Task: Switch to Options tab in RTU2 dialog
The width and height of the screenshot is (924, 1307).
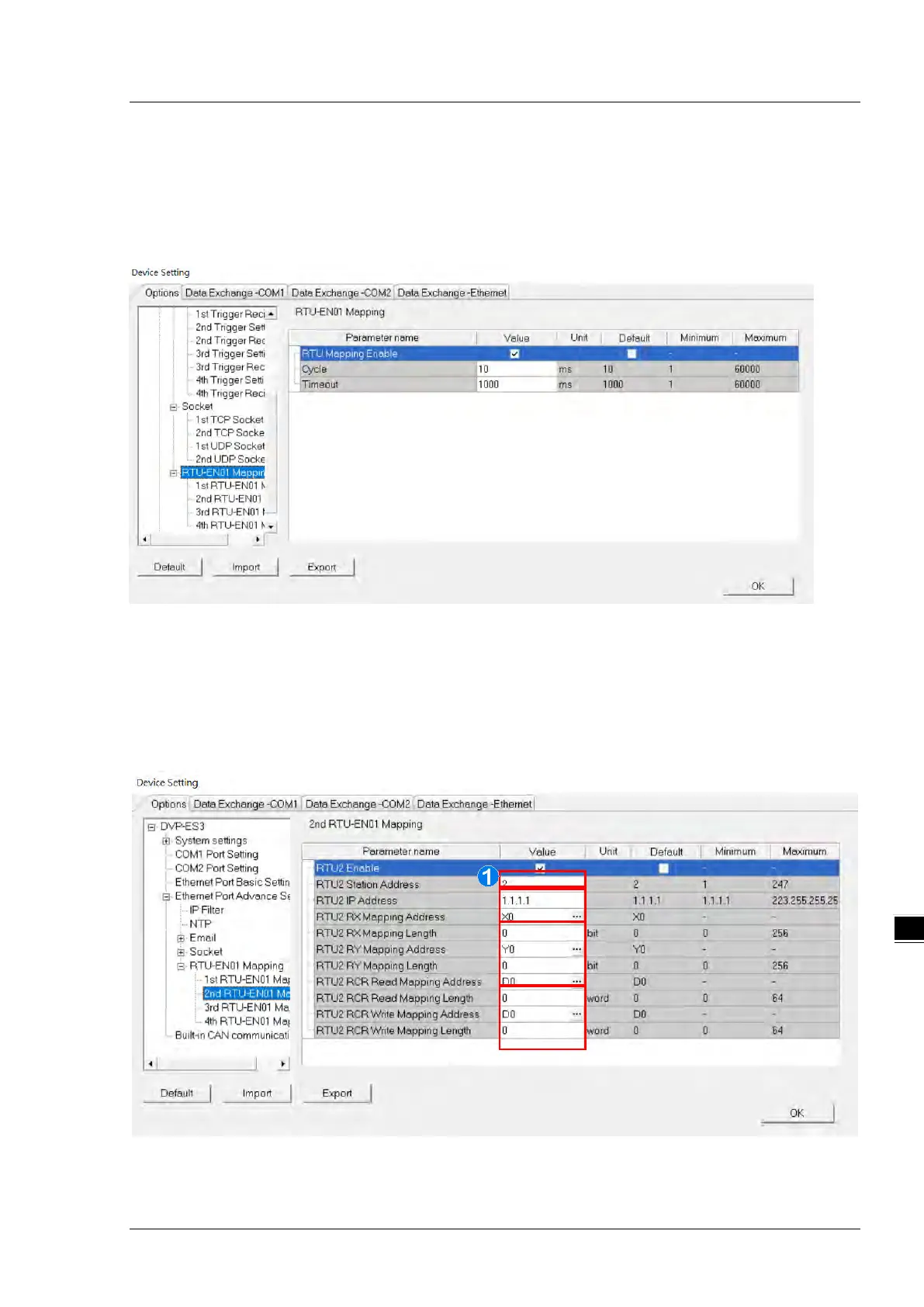Action: (x=168, y=804)
